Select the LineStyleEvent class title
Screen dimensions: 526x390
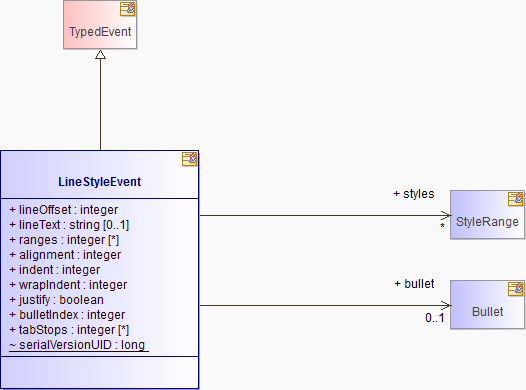[x=100, y=182]
